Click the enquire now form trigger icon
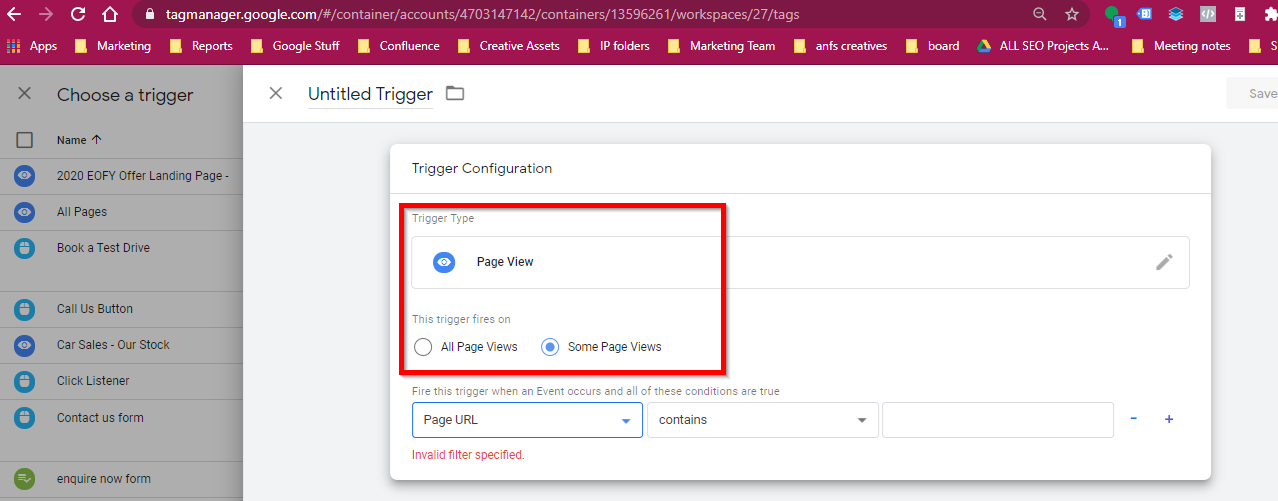The height and width of the screenshot is (501, 1278). point(25,479)
